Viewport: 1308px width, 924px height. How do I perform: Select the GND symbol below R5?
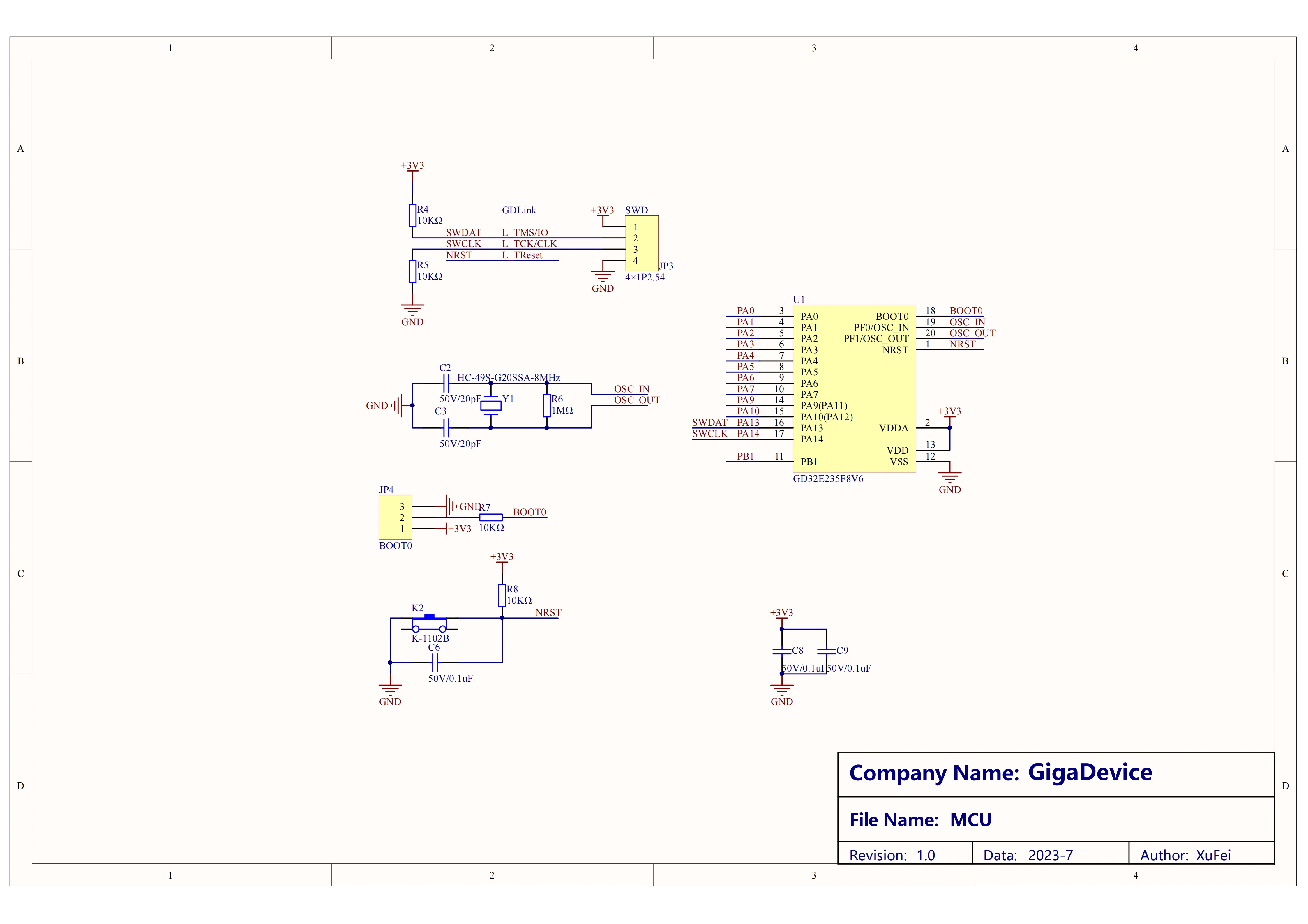tap(412, 308)
